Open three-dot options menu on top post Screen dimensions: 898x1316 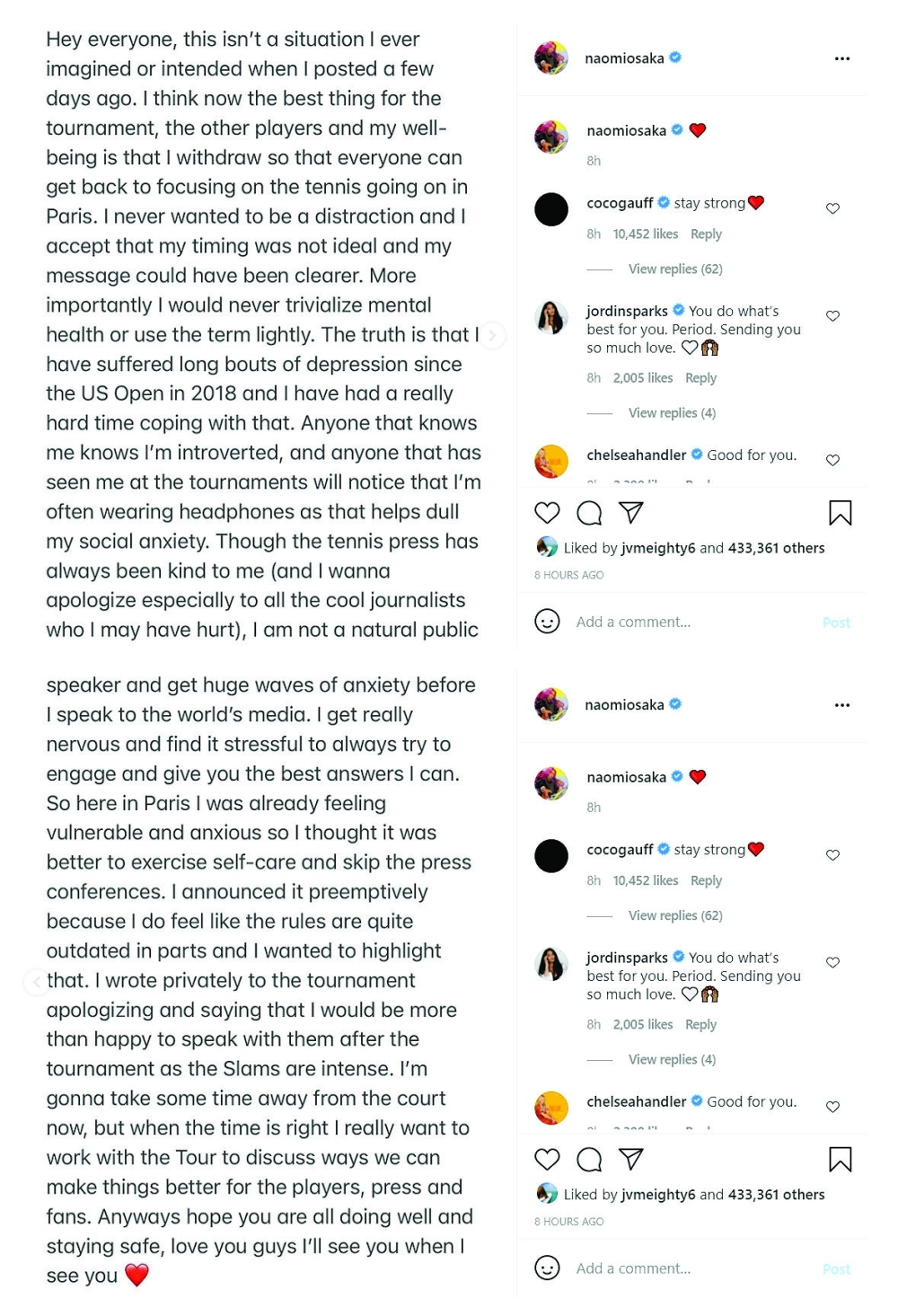click(x=841, y=58)
